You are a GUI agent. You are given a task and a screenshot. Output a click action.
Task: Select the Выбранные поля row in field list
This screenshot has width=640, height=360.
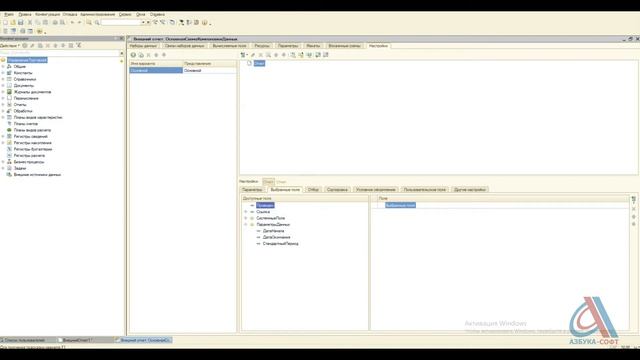400,205
